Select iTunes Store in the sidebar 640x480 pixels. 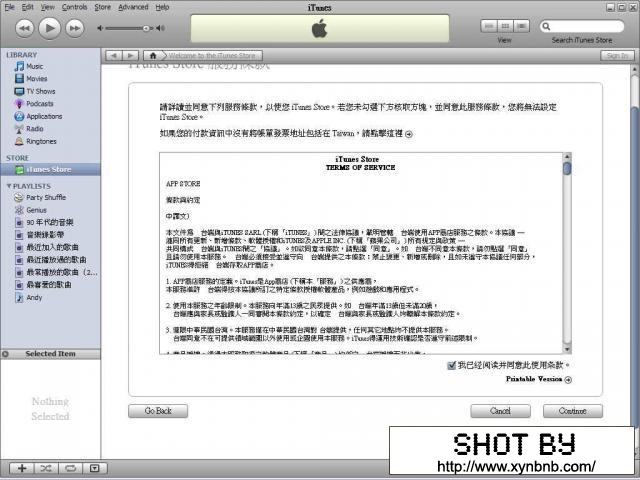click(x=49, y=169)
